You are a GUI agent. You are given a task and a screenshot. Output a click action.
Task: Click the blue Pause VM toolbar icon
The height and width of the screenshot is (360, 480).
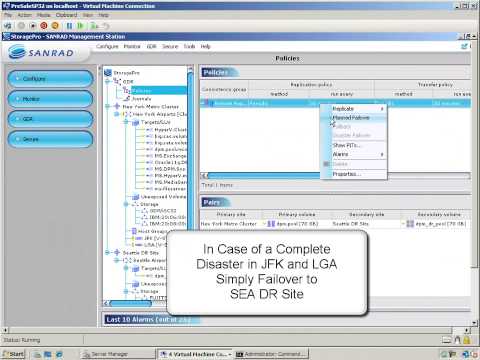click(x=69, y=26)
